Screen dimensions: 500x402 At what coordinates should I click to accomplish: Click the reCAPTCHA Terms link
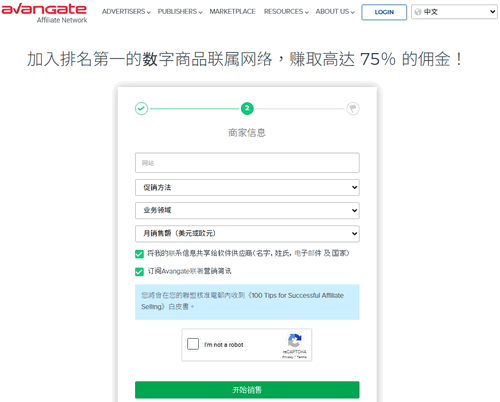pos(302,357)
